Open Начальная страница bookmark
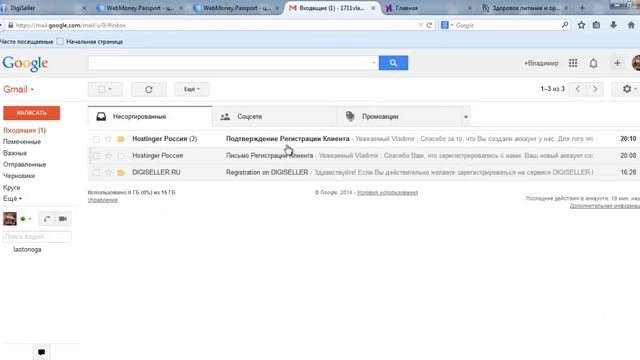The width and height of the screenshot is (640, 360). tap(90, 42)
